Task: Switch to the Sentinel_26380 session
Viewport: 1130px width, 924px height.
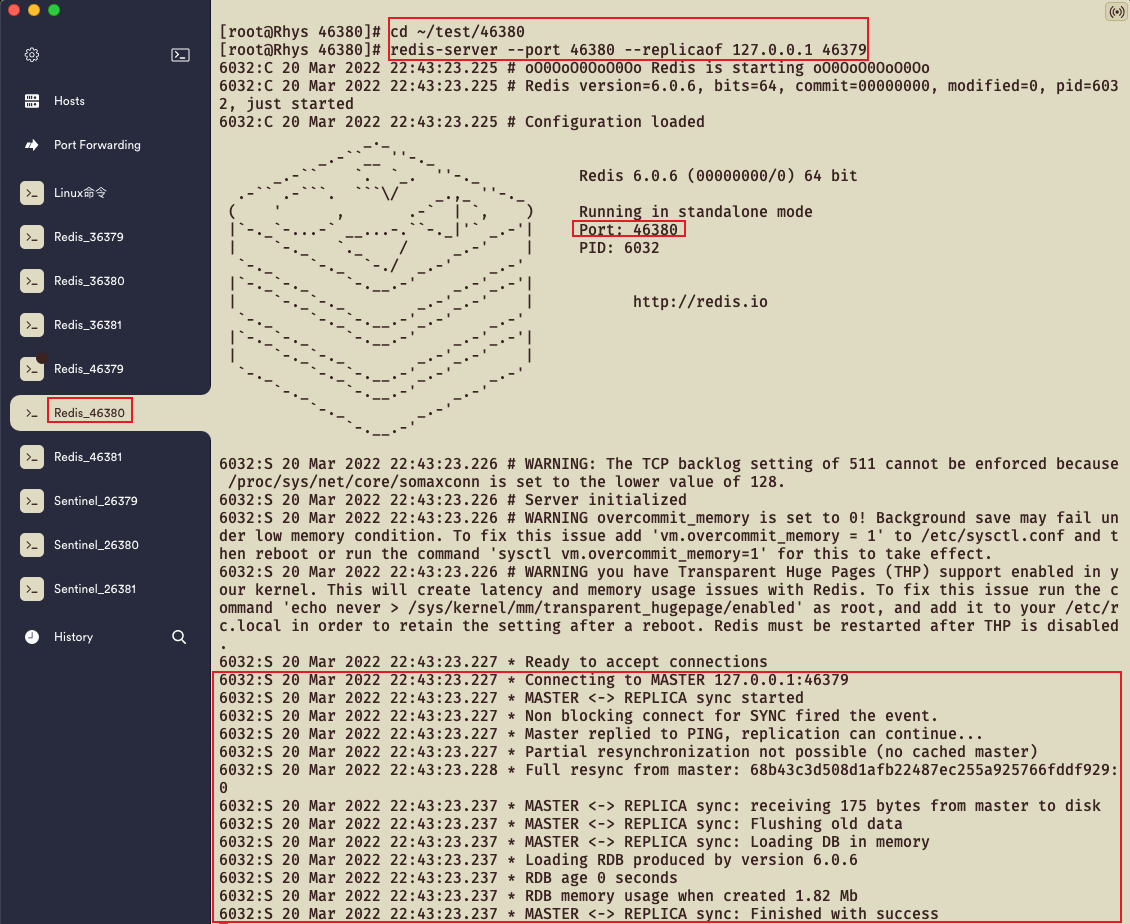Action: point(96,545)
